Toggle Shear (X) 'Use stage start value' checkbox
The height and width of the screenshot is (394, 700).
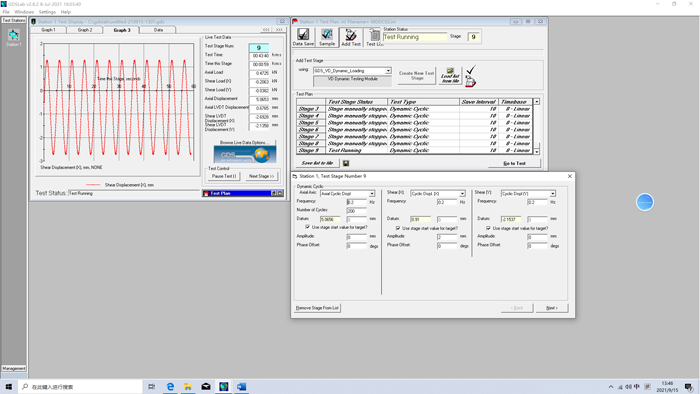tap(398, 228)
